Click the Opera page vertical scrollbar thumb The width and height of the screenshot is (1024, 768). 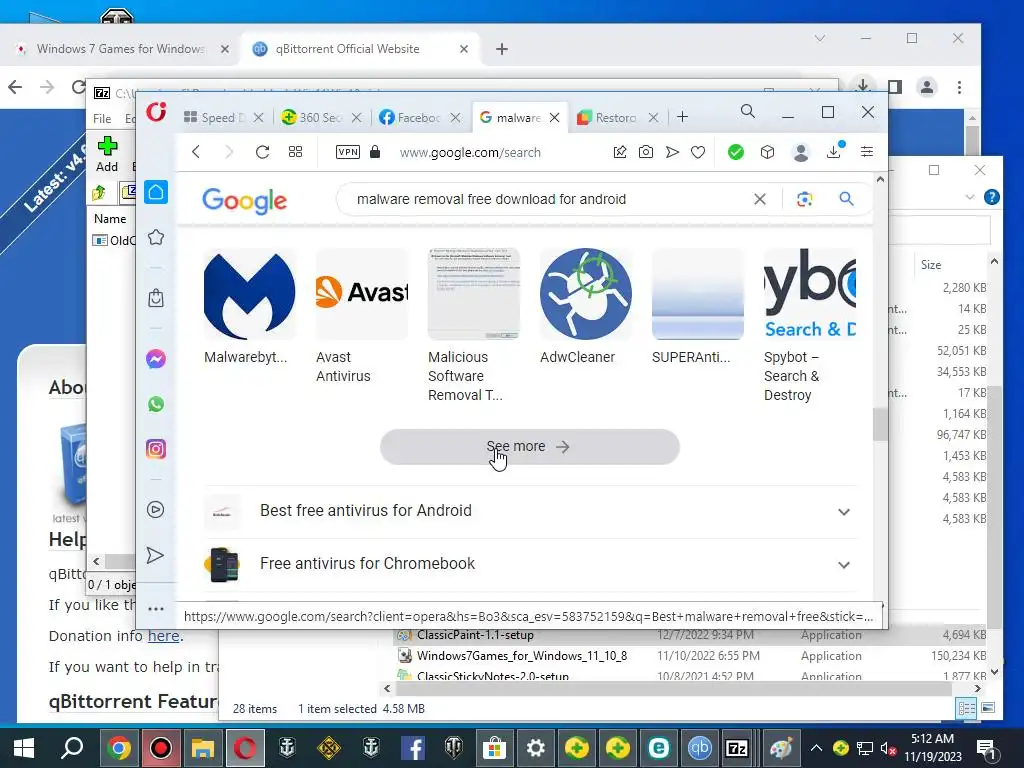click(880, 424)
